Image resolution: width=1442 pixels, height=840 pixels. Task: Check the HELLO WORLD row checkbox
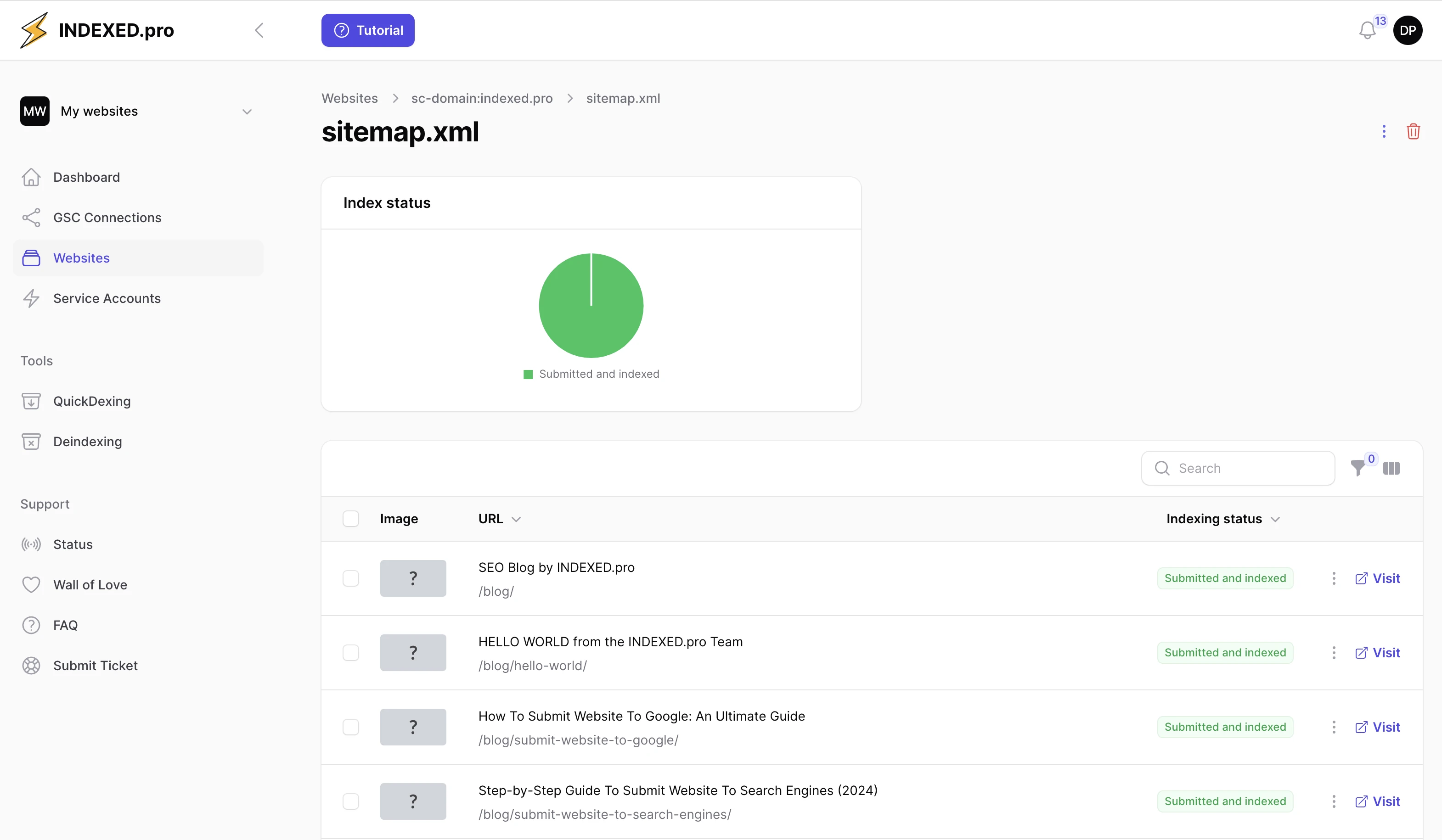pyautogui.click(x=351, y=652)
